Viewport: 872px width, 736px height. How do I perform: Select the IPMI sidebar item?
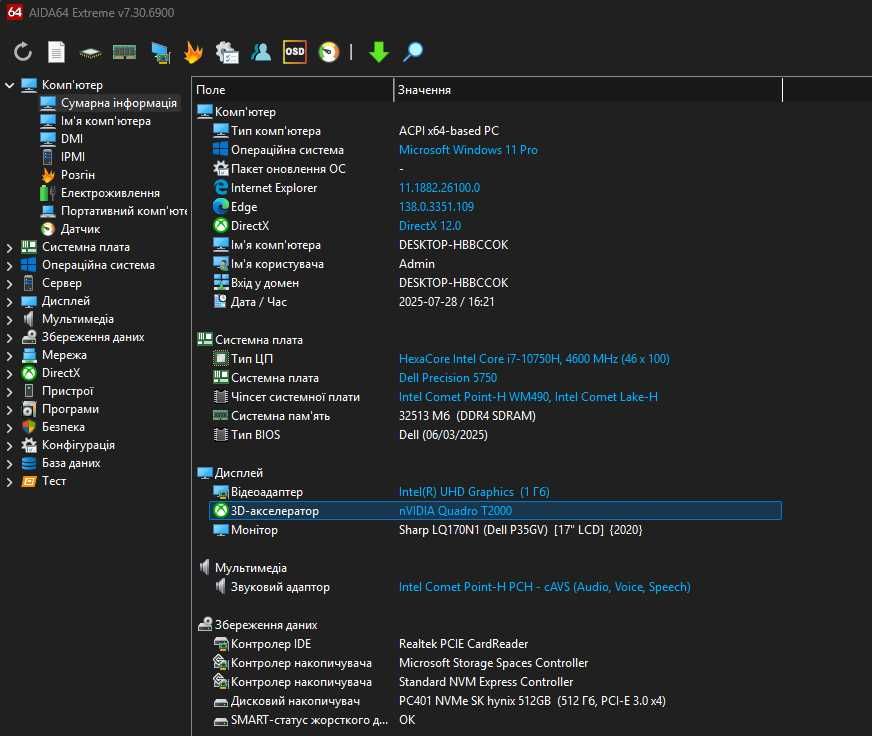pos(63,156)
